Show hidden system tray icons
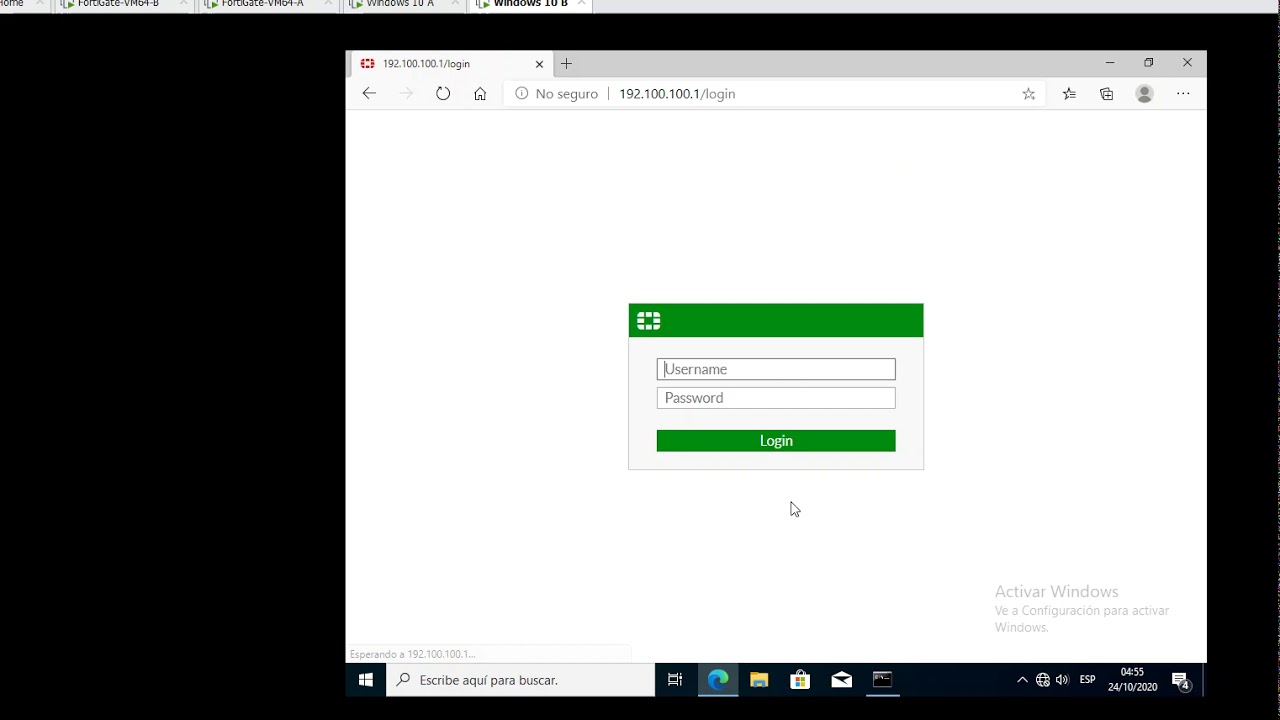 pos(1022,680)
